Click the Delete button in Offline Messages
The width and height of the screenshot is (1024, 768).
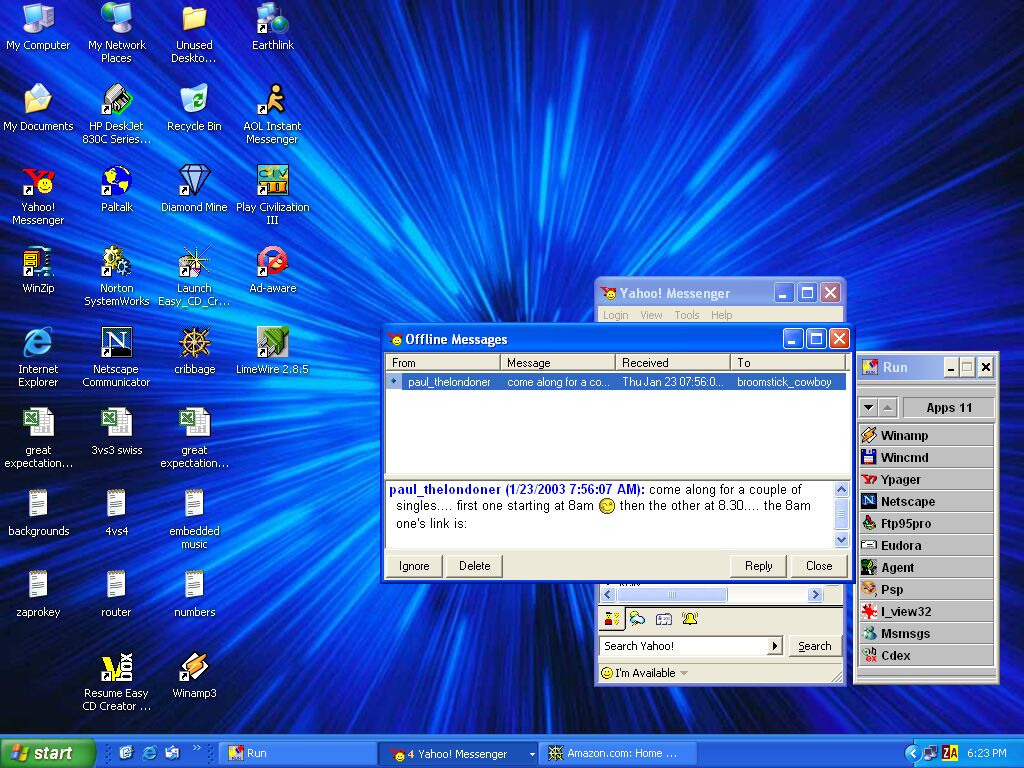(x=474, y=566)
